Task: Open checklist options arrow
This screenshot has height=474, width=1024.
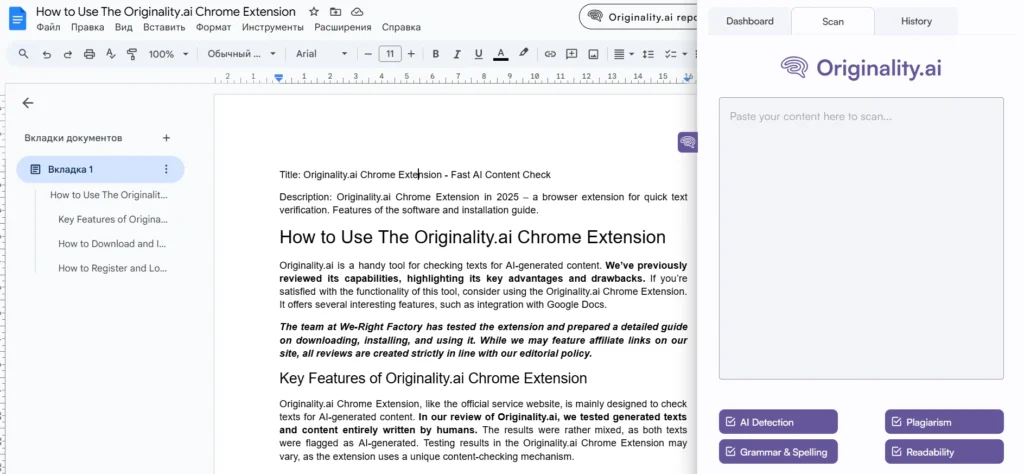Action: point(684,54)
